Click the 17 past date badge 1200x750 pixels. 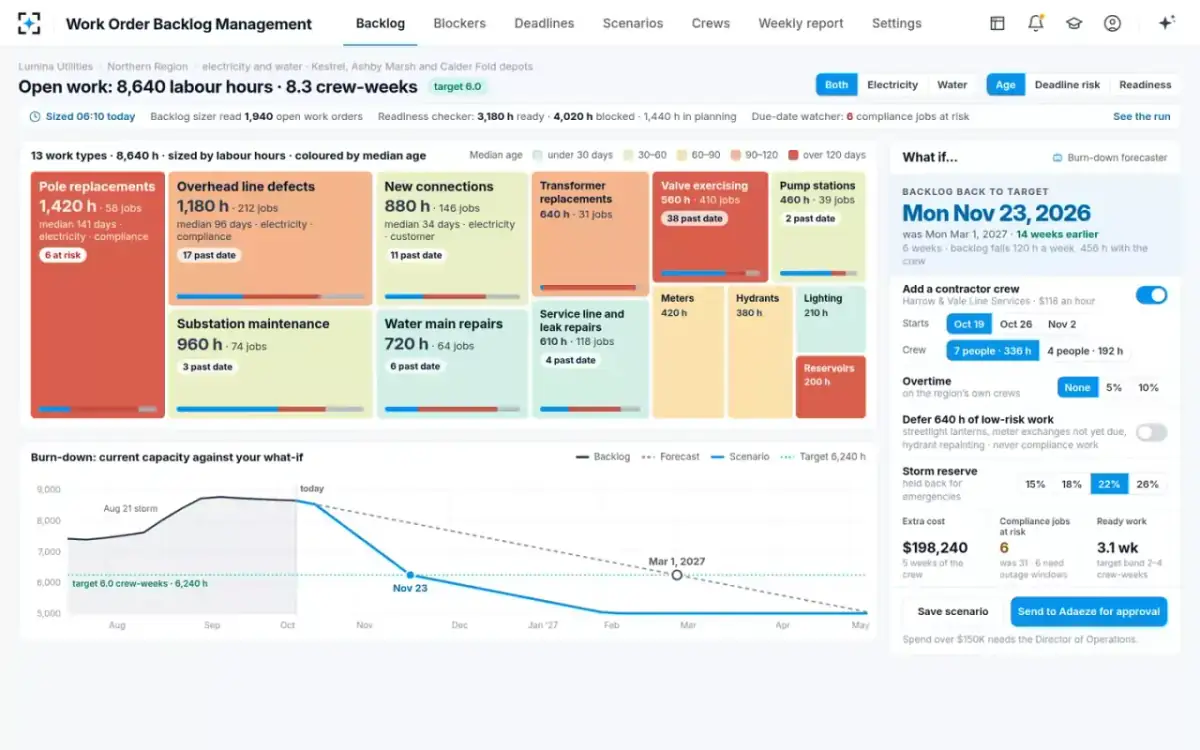click(x=209, y=255)
